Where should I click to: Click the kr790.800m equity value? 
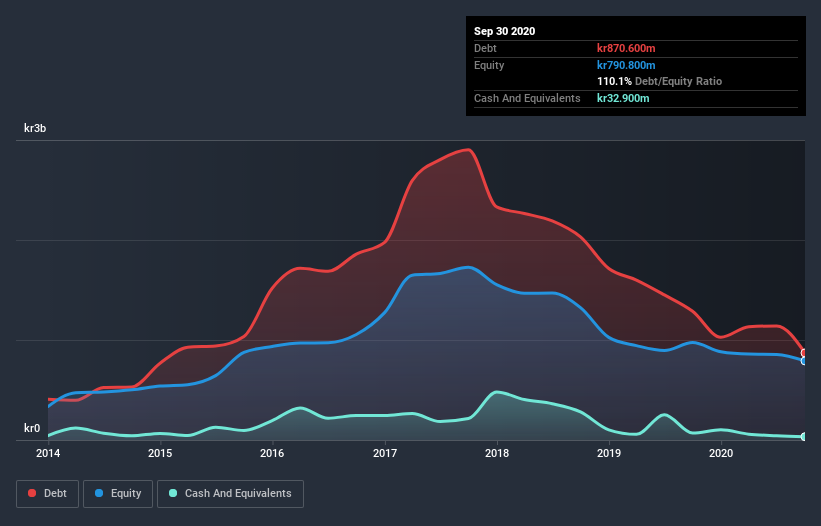pyautogui.click(x=626, y=65)
